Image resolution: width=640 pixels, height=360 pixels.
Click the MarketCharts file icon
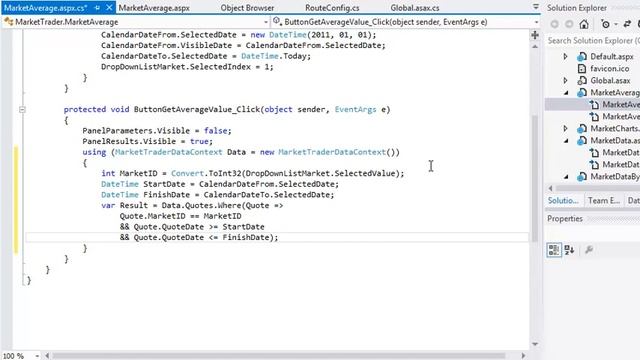coord(582,129)
